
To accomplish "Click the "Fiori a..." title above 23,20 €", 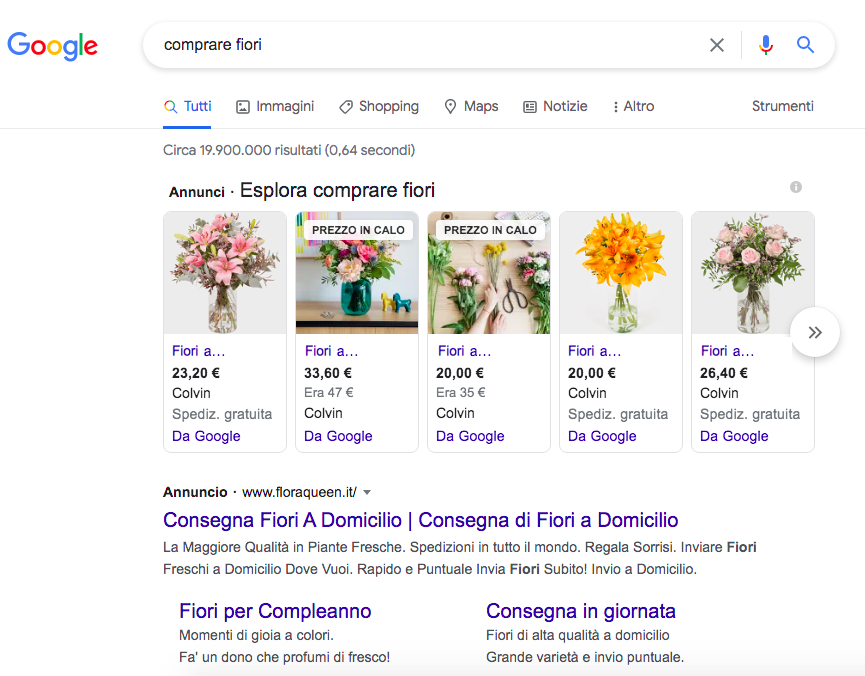I will tap(199, 351).
